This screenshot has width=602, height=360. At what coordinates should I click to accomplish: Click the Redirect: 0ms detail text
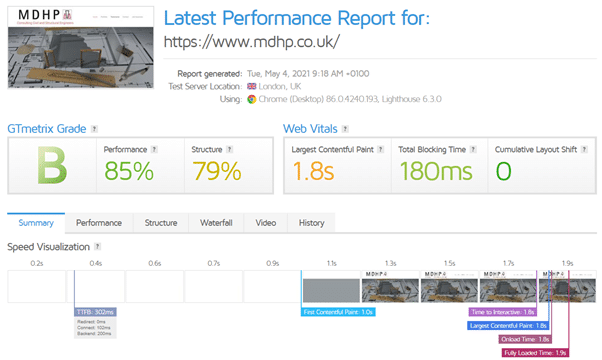(x=91, y=322)
